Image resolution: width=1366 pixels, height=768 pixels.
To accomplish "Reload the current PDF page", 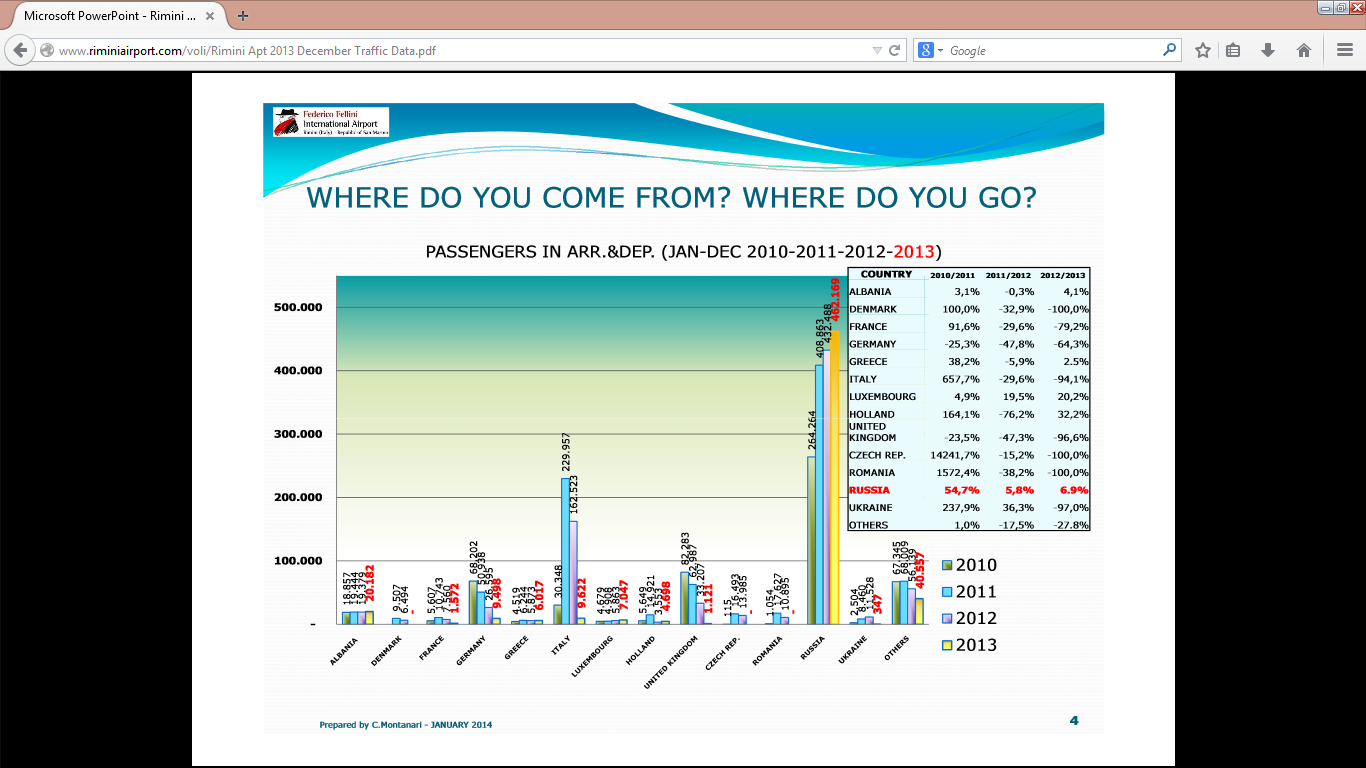I will [895, 50].
